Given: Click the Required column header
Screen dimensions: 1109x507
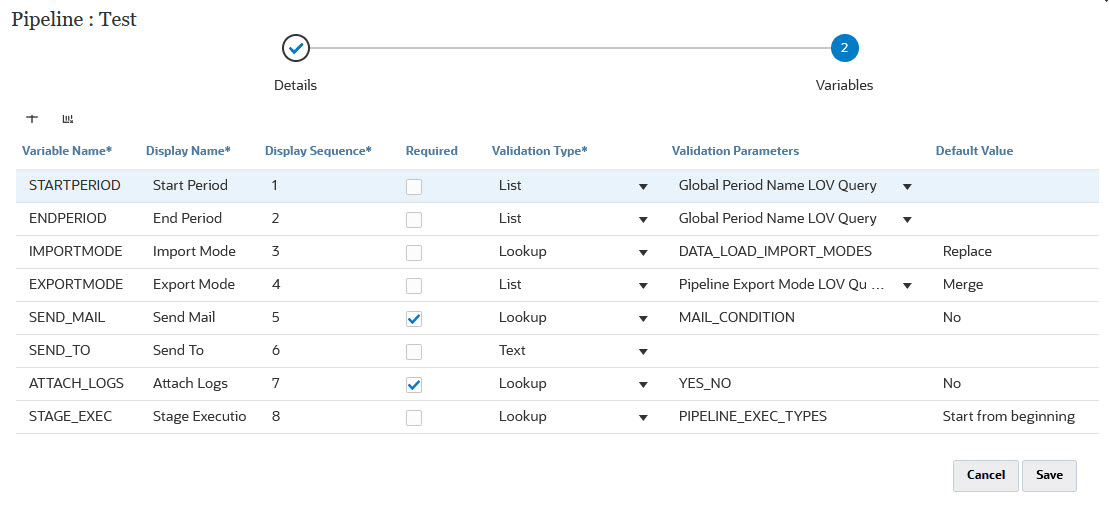Looking at the screenshot, I should (x=431, y=151).
